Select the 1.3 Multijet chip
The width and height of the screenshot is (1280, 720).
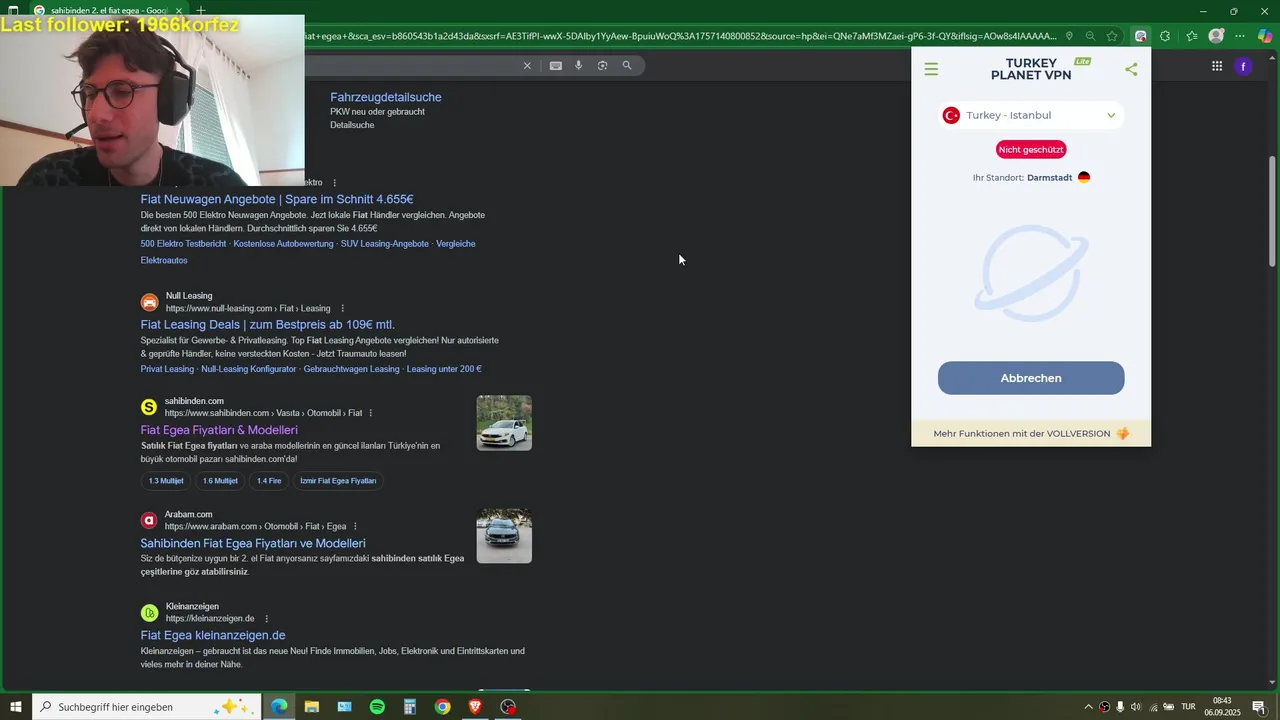pyautogui.click(x=166, y=481)
